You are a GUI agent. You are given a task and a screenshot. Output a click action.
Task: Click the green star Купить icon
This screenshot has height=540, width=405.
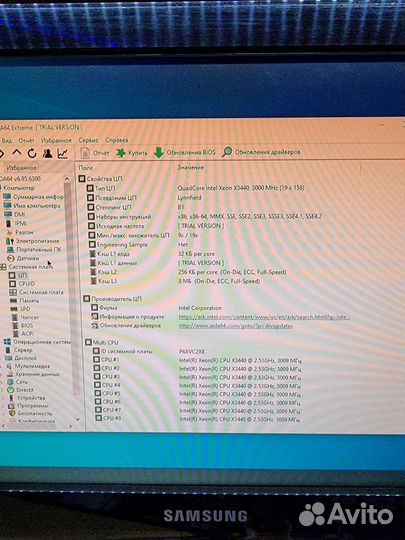120,153
